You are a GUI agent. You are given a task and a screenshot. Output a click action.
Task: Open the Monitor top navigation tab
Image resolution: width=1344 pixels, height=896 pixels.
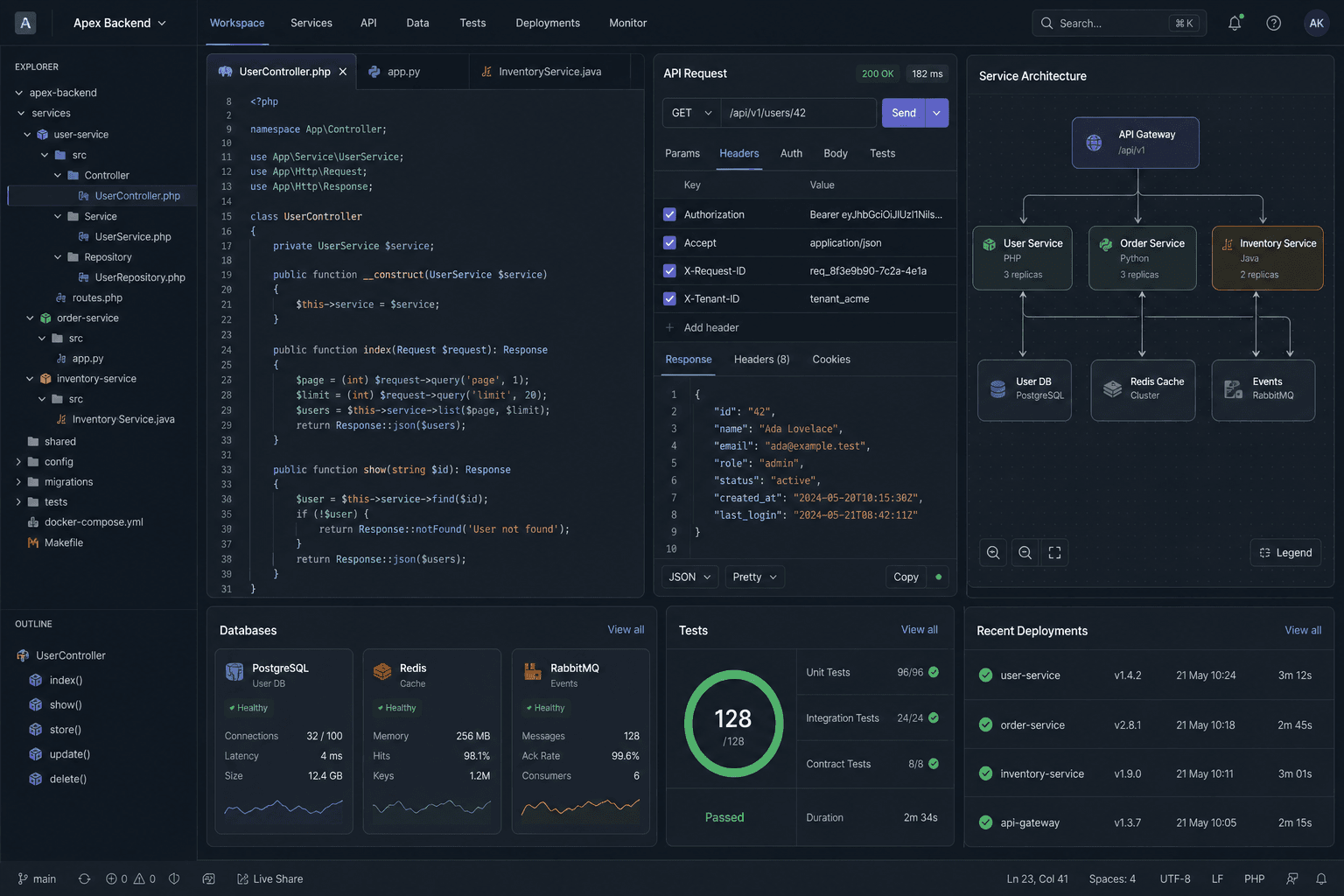coord(628,23)
